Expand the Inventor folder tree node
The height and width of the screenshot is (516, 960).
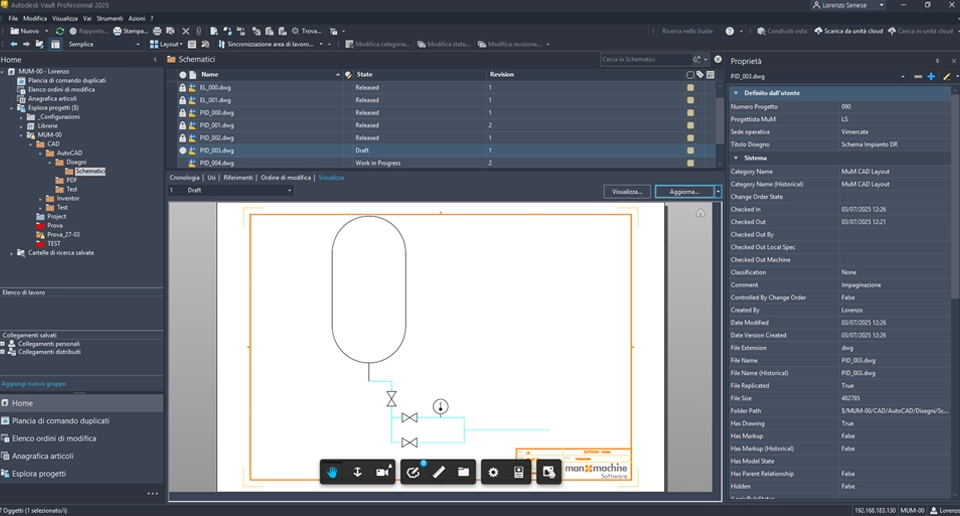[x=40, y=199]
